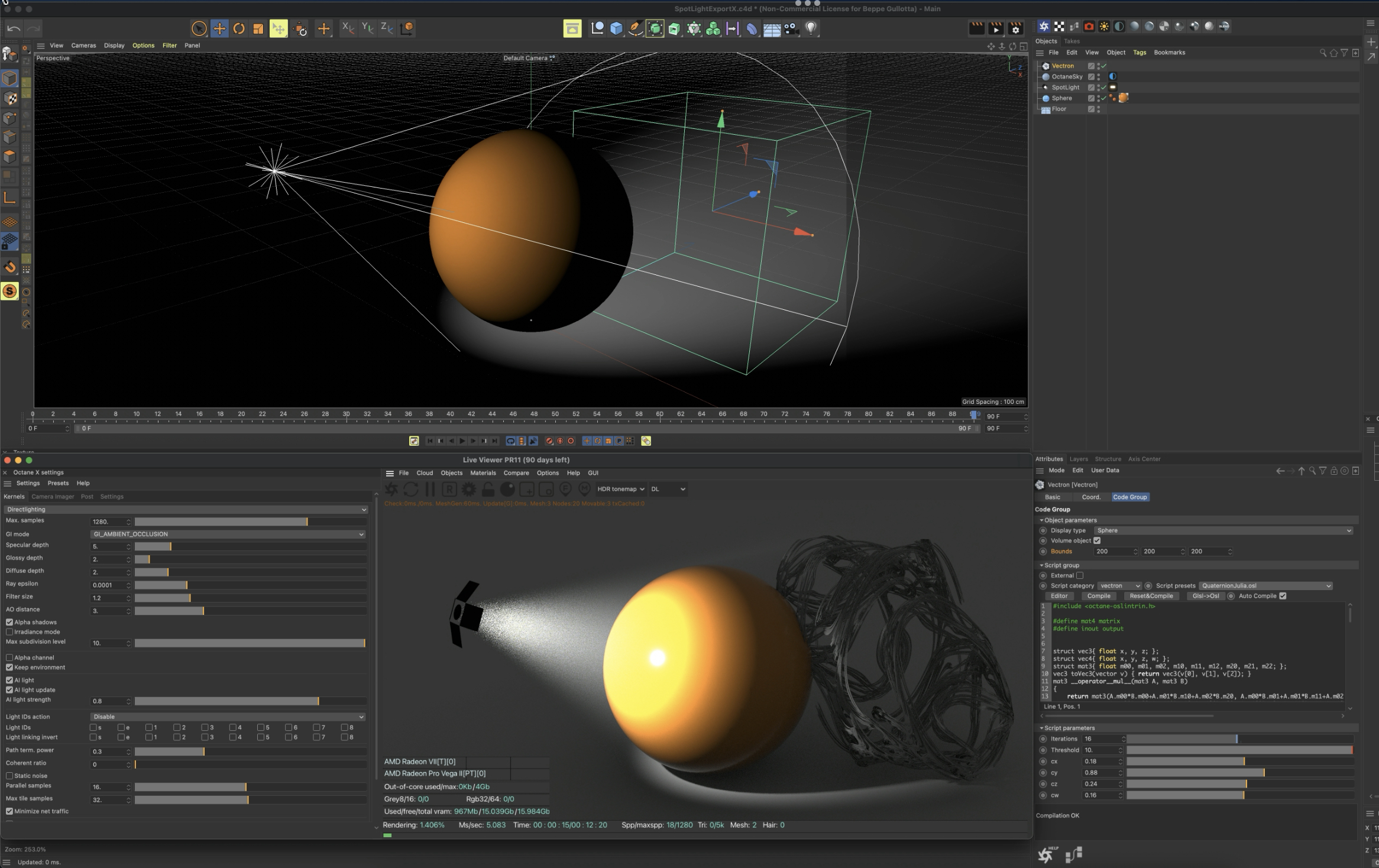Image resolution: width=1379 pixels, height=868 pixels.
Task: Select the Rotate tool in top toolbar
Action: (239, 28)
